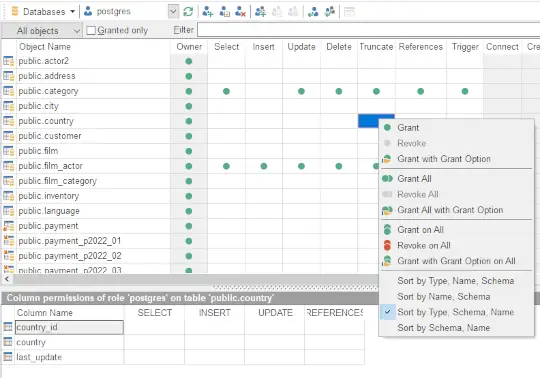This screenshot has width=540, height=378.
Task: Click the add user icon with green plus
Action: [208, 12]
